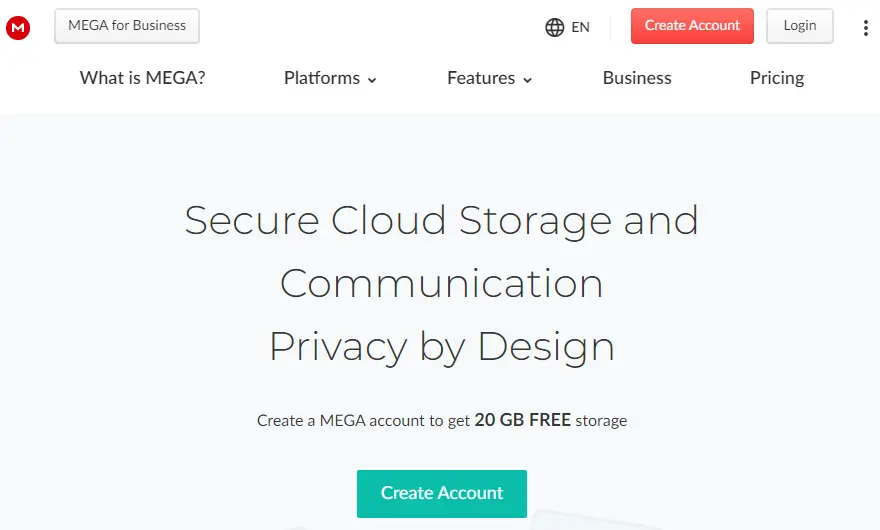
Task: Expand the Features dropdown chevron
Action: click(x=527, y=80)
